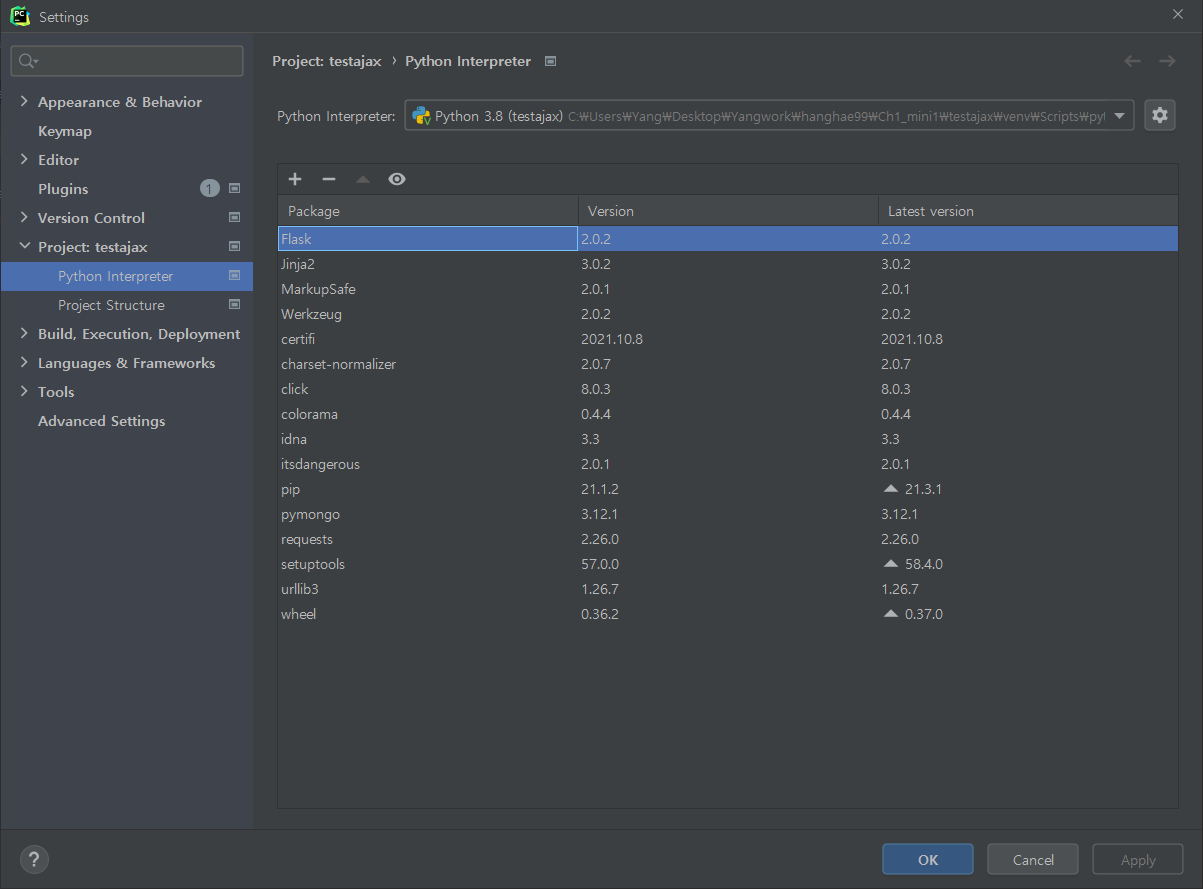Viewport: 1203px width, 889px height.
Task: Select the Jinja2 package row
Action: tap(728, 264)
